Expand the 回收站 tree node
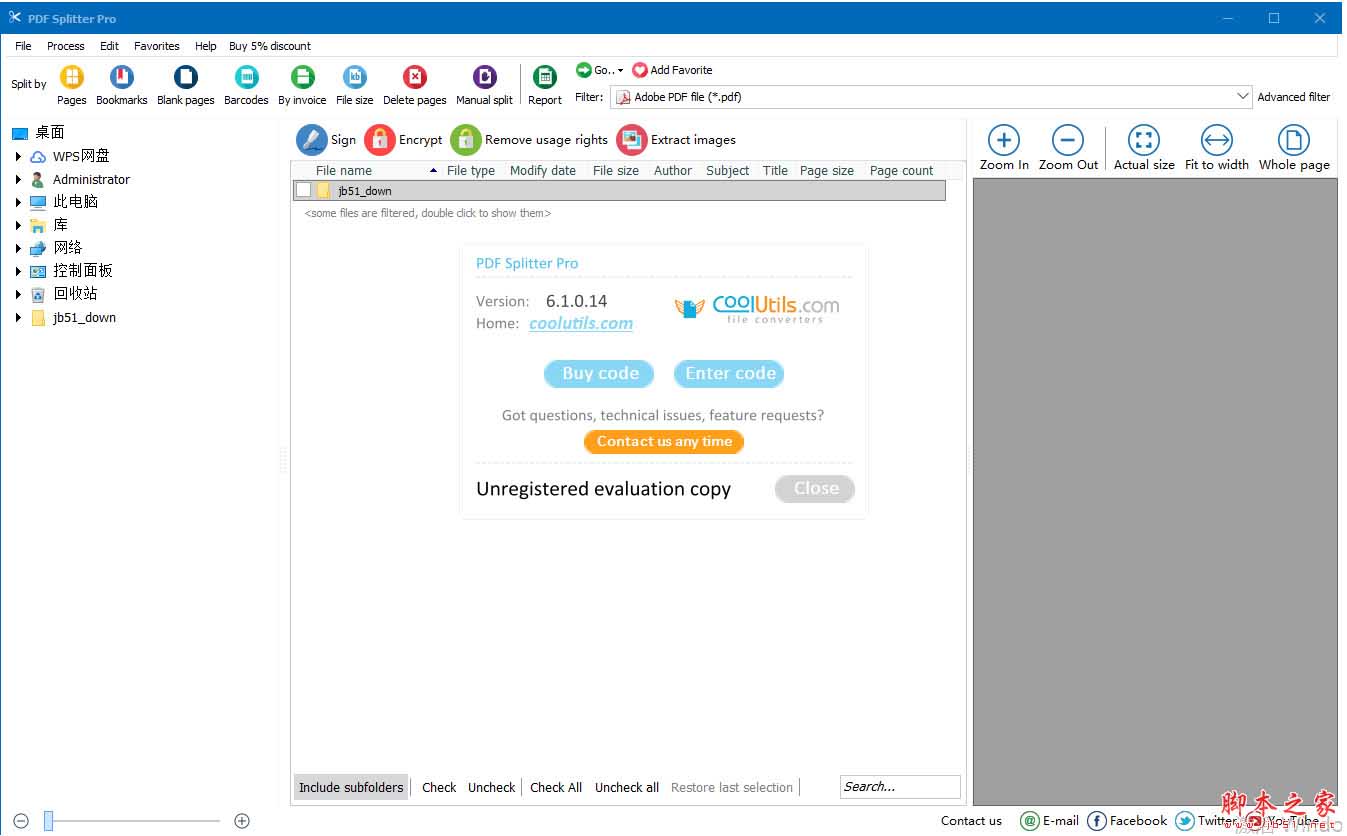The image size is (1347, 836). 18,294
